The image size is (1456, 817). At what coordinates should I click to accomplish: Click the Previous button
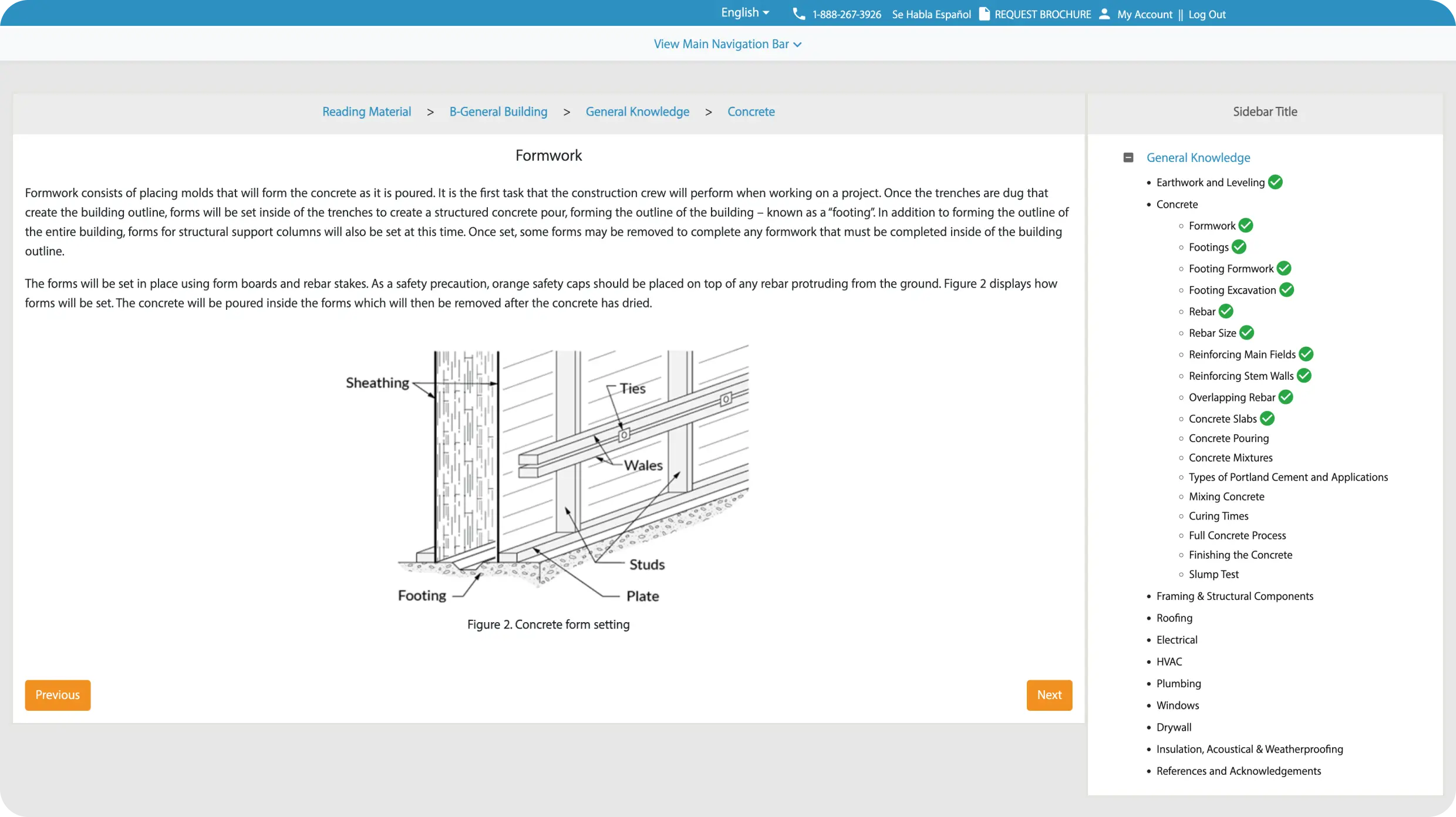point(57,694)
